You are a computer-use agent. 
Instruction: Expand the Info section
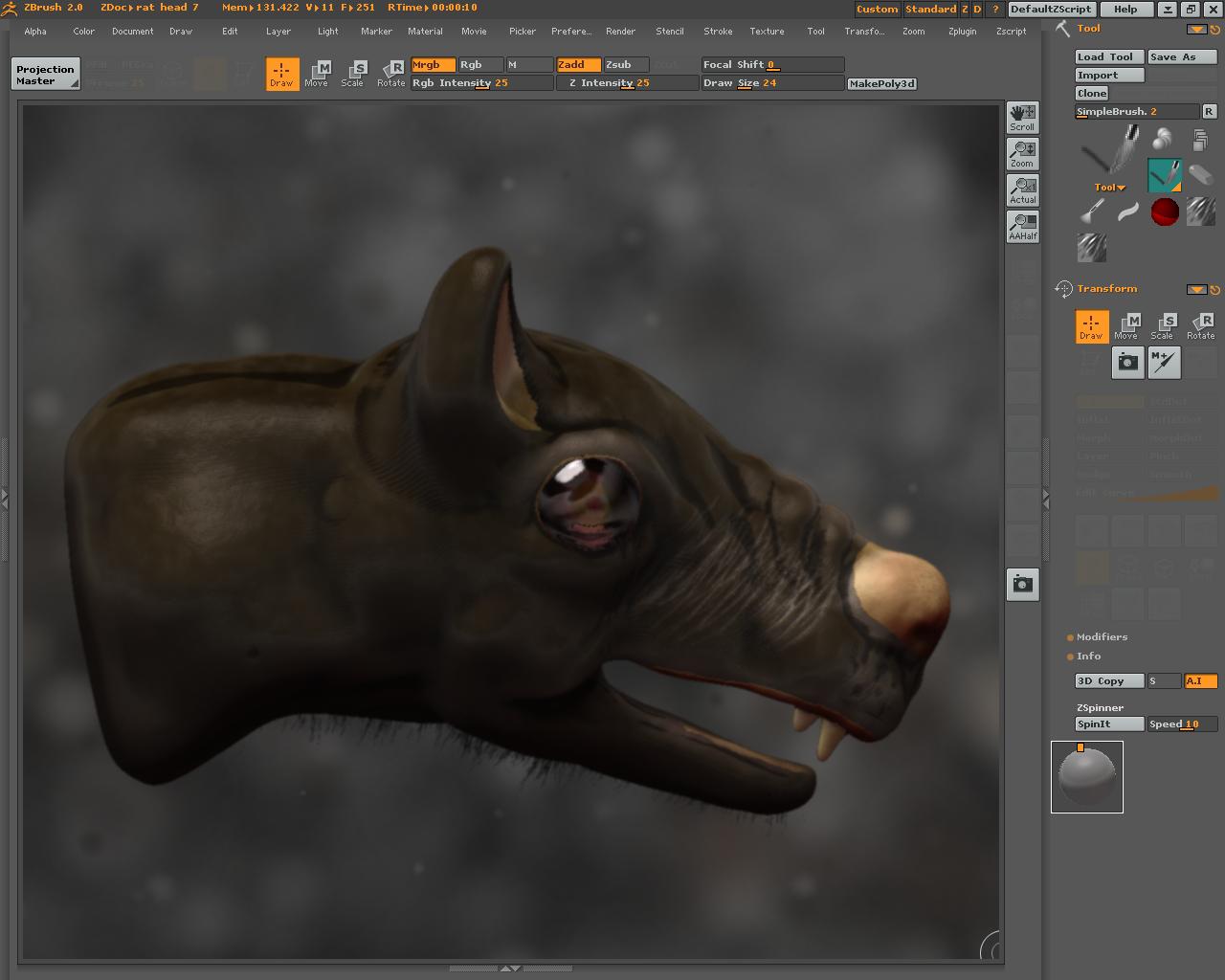click(1083, 657)
